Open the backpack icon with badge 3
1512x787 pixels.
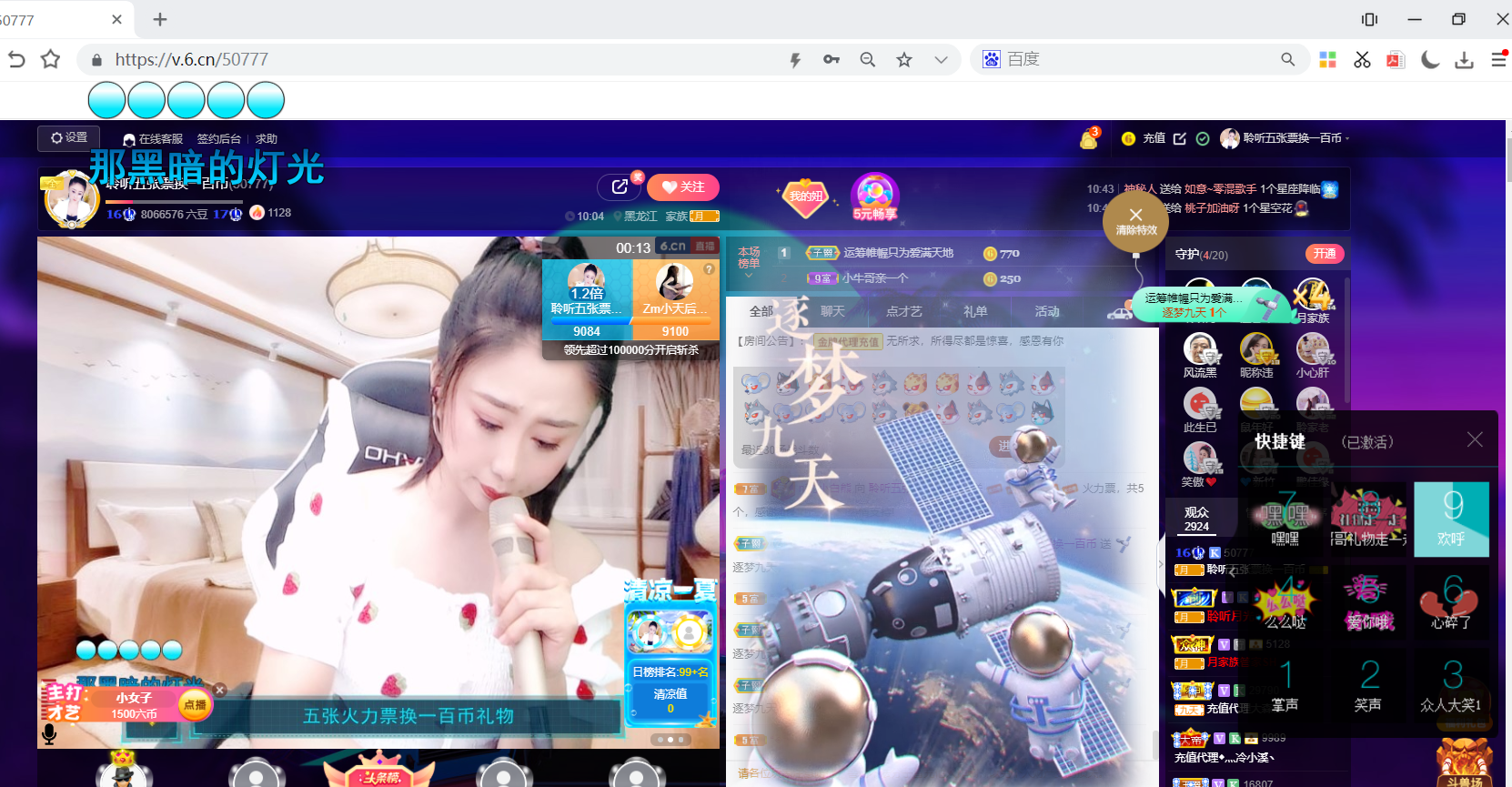[1089, 138]
